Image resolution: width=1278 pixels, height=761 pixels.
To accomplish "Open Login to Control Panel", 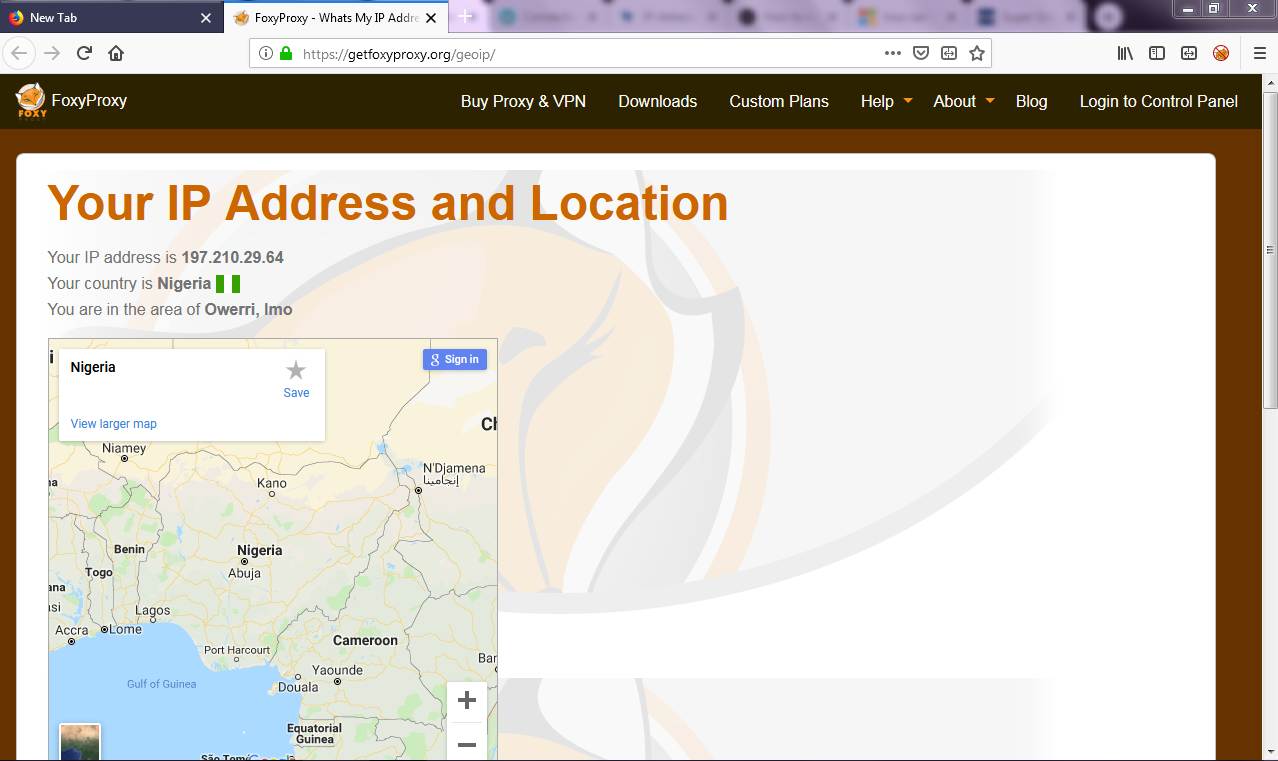I will (1158, 101).
